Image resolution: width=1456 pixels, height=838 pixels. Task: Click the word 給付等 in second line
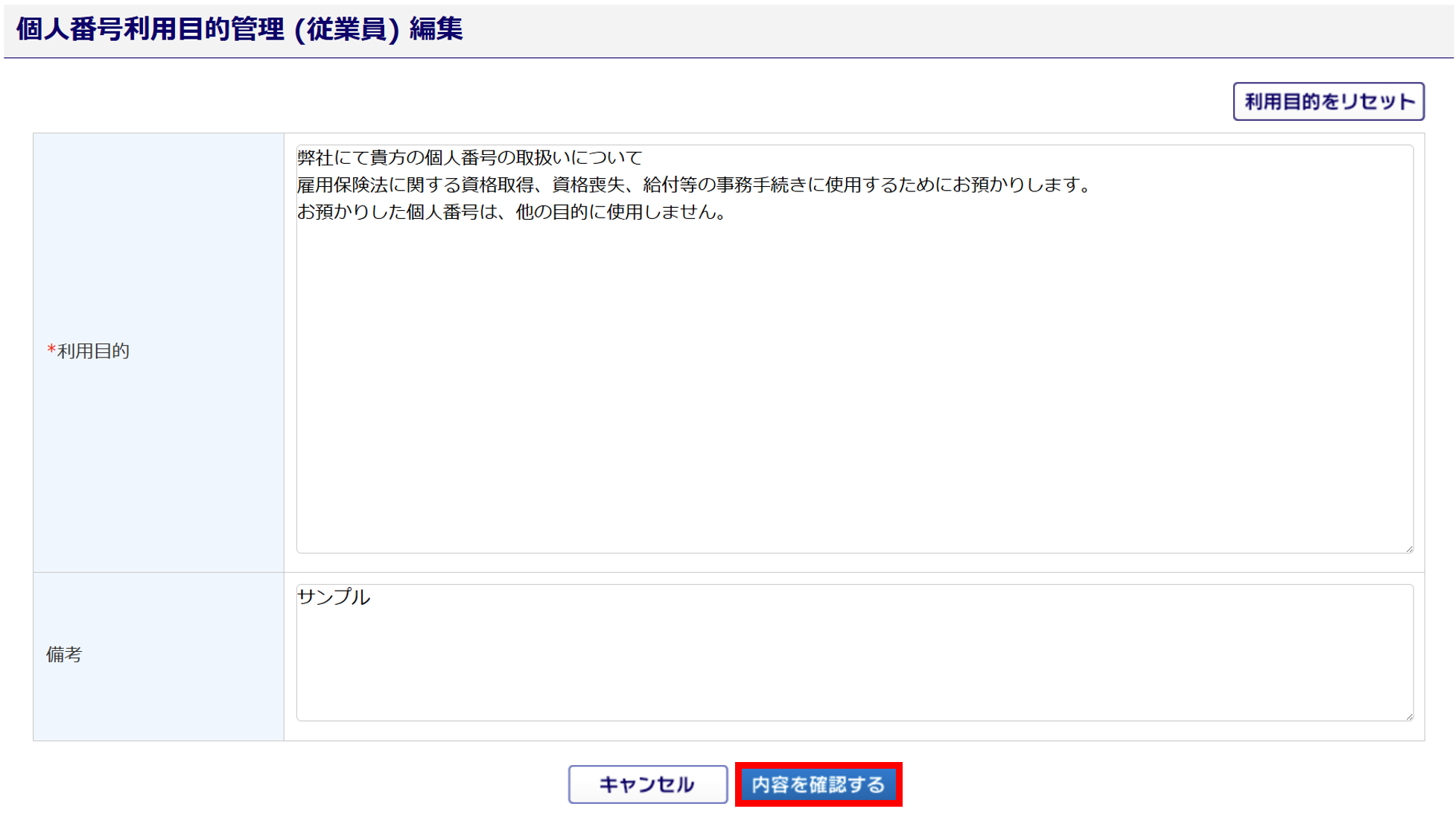tap(670, 185)
